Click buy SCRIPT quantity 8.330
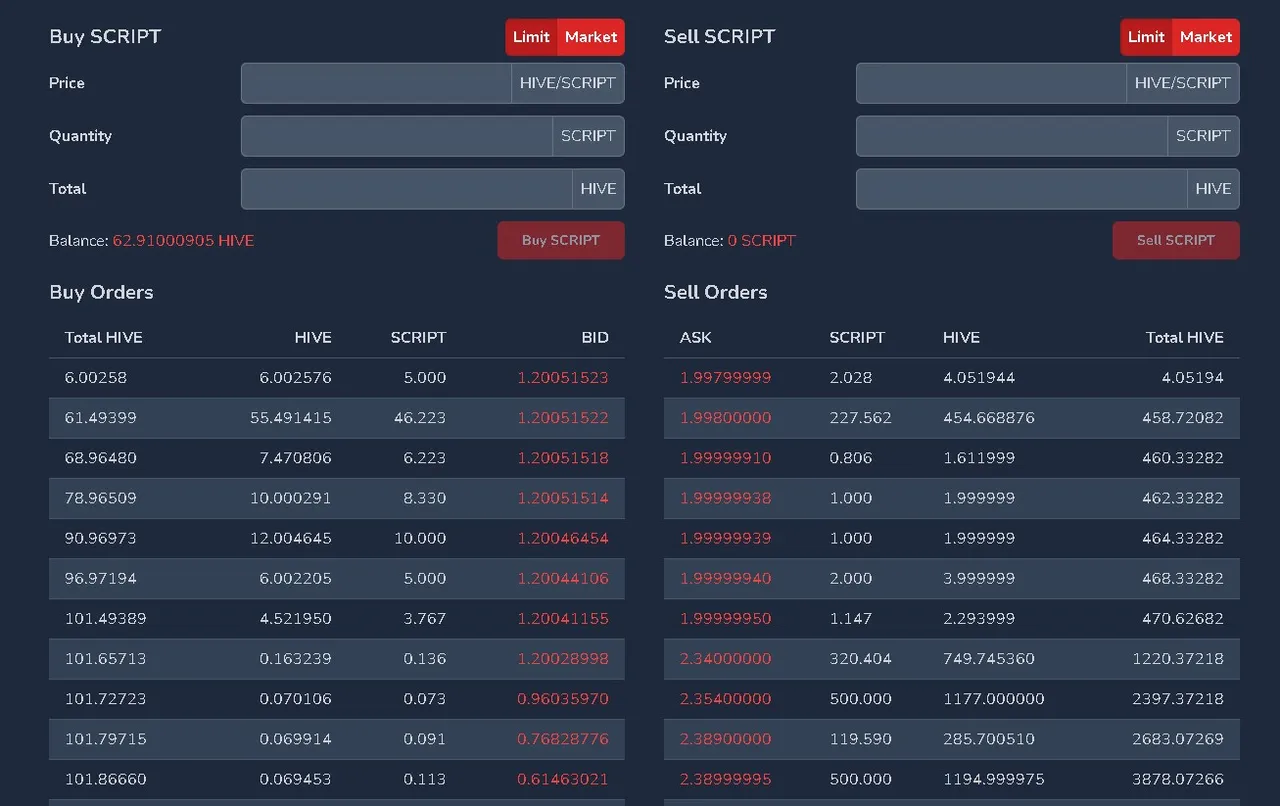Viewport: 1280px width, 806px height. [425, 498]
